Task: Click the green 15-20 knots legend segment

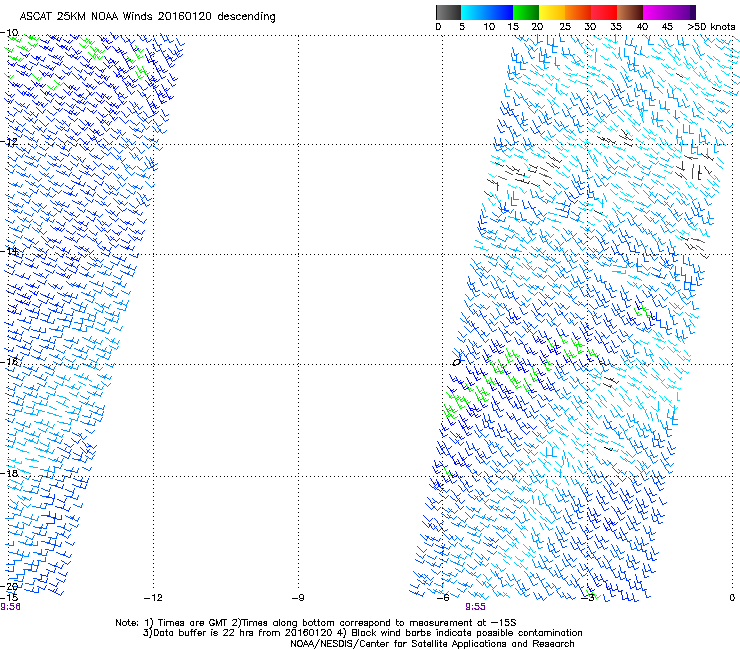Action: coord(526,12)
